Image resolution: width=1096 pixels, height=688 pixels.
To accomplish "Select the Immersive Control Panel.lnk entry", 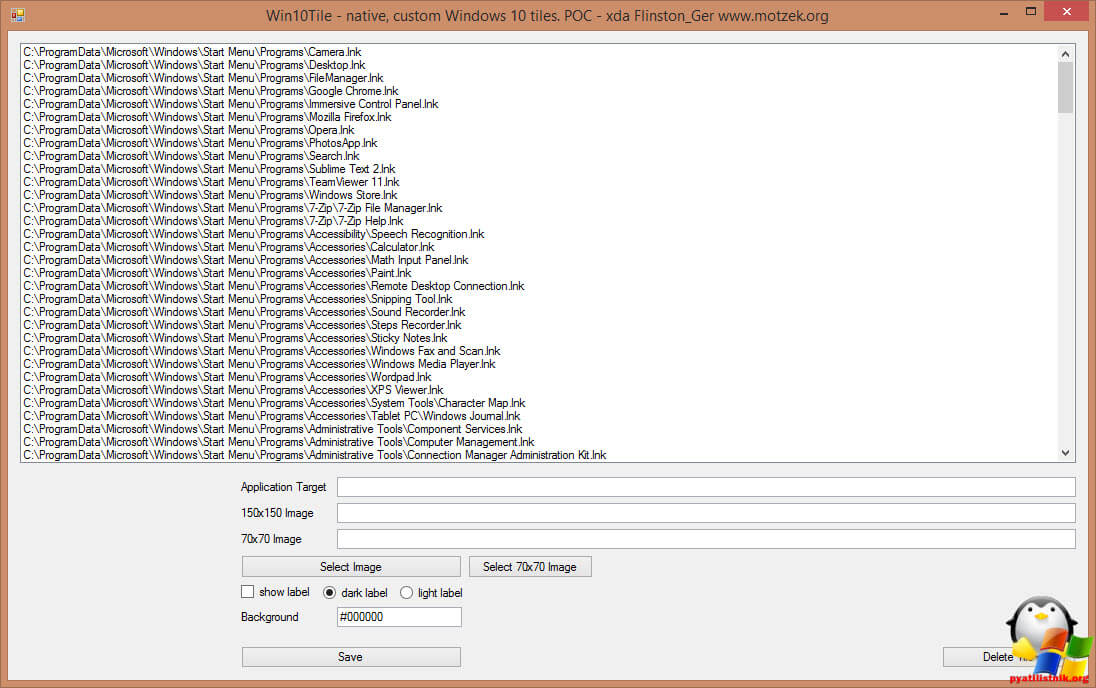I will coord(231,103).
